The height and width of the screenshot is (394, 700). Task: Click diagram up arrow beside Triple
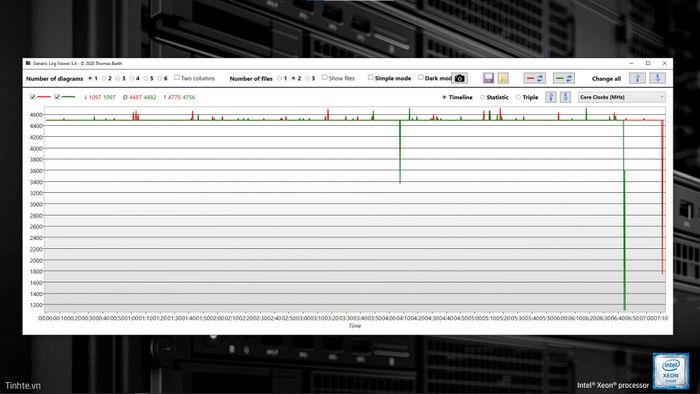click(x=550, y=97)
